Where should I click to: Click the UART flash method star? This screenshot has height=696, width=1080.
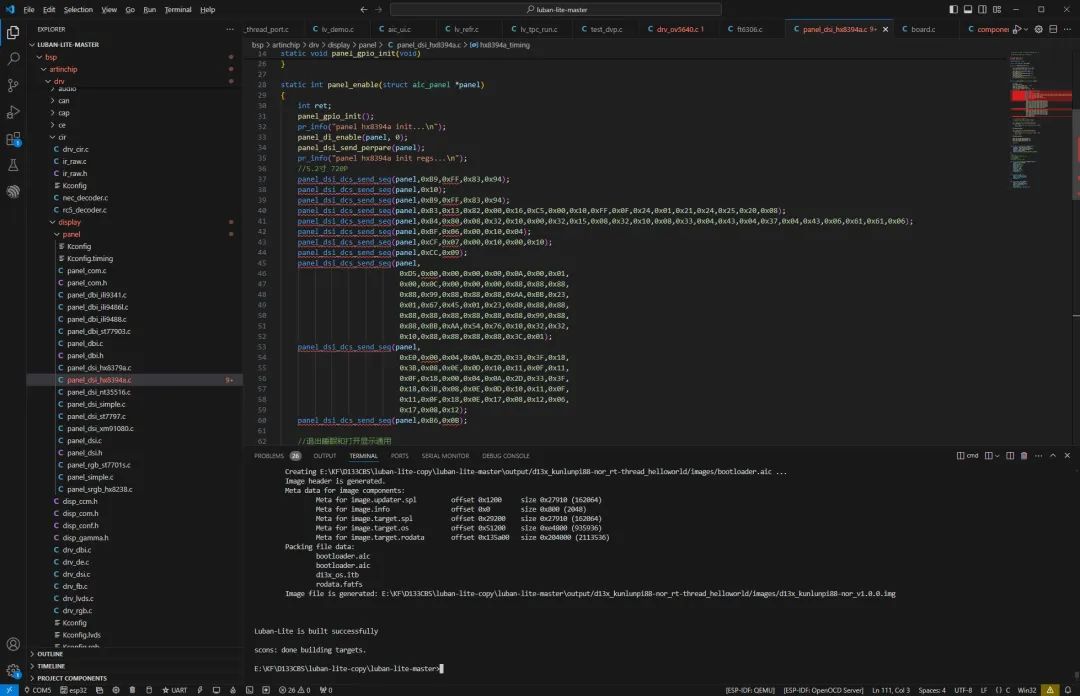174,690
